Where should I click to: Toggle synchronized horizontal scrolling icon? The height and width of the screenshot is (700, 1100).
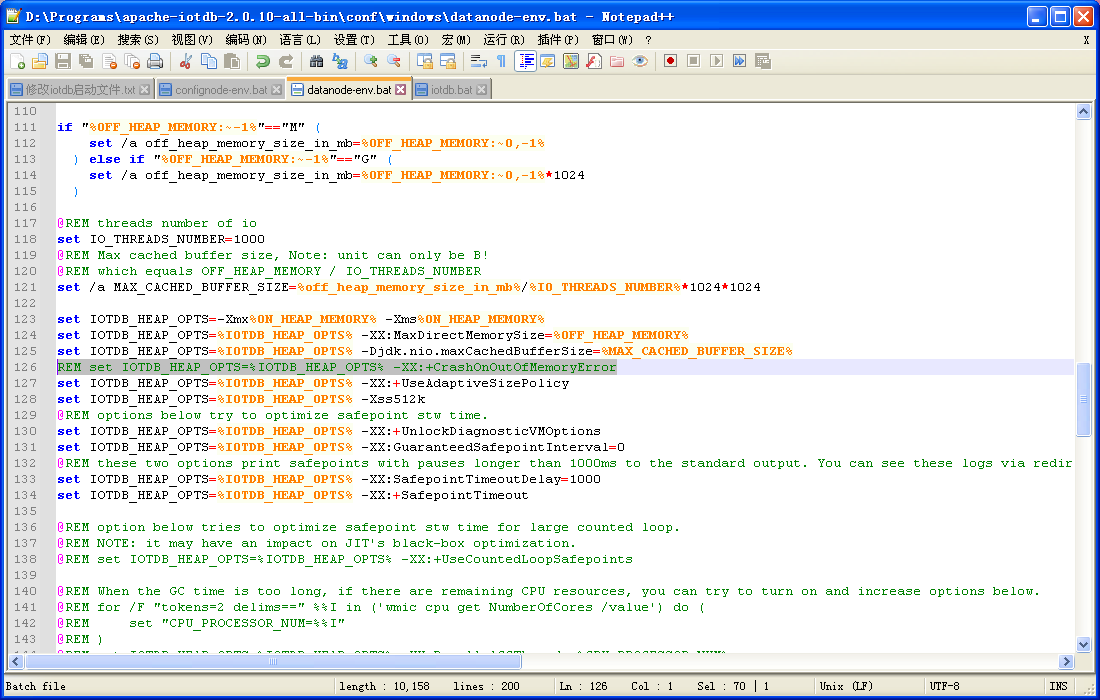coord(448,62)
